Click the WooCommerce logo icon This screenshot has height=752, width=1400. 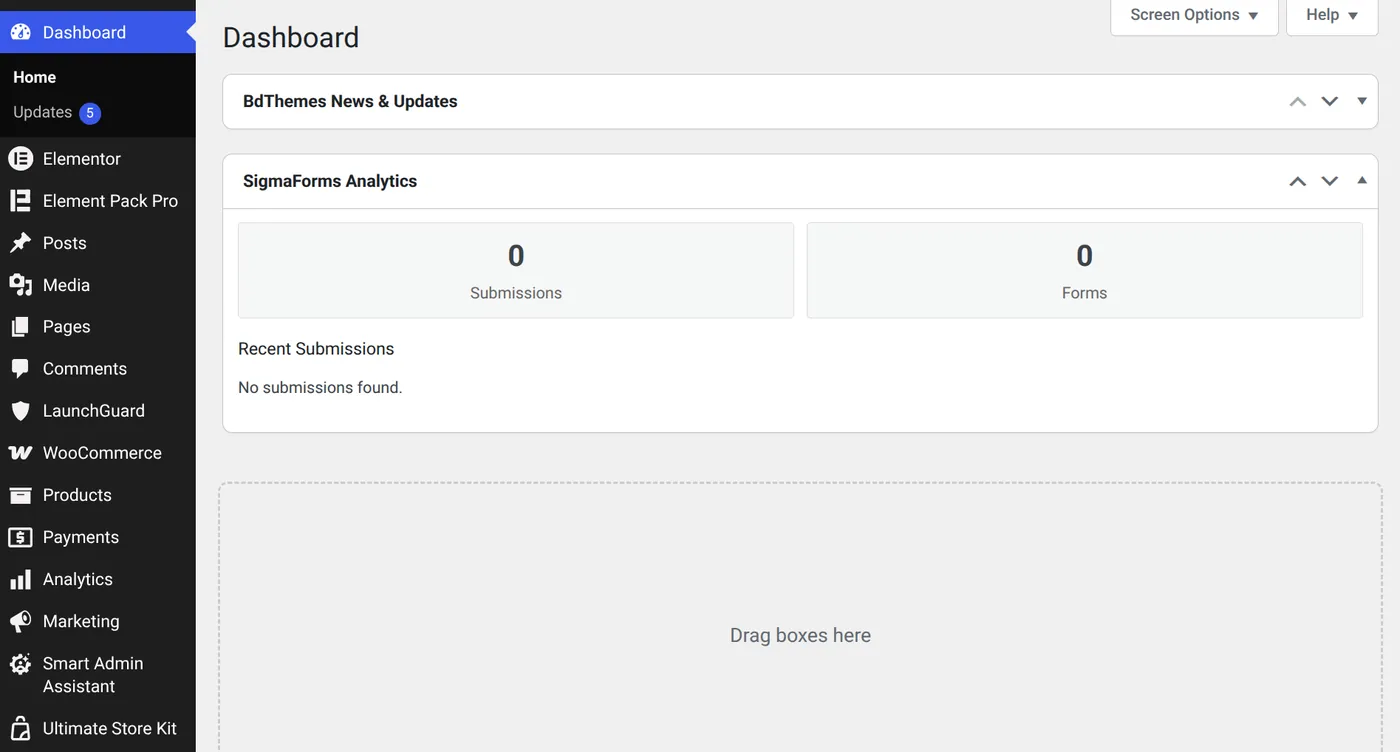click(20, 452)
